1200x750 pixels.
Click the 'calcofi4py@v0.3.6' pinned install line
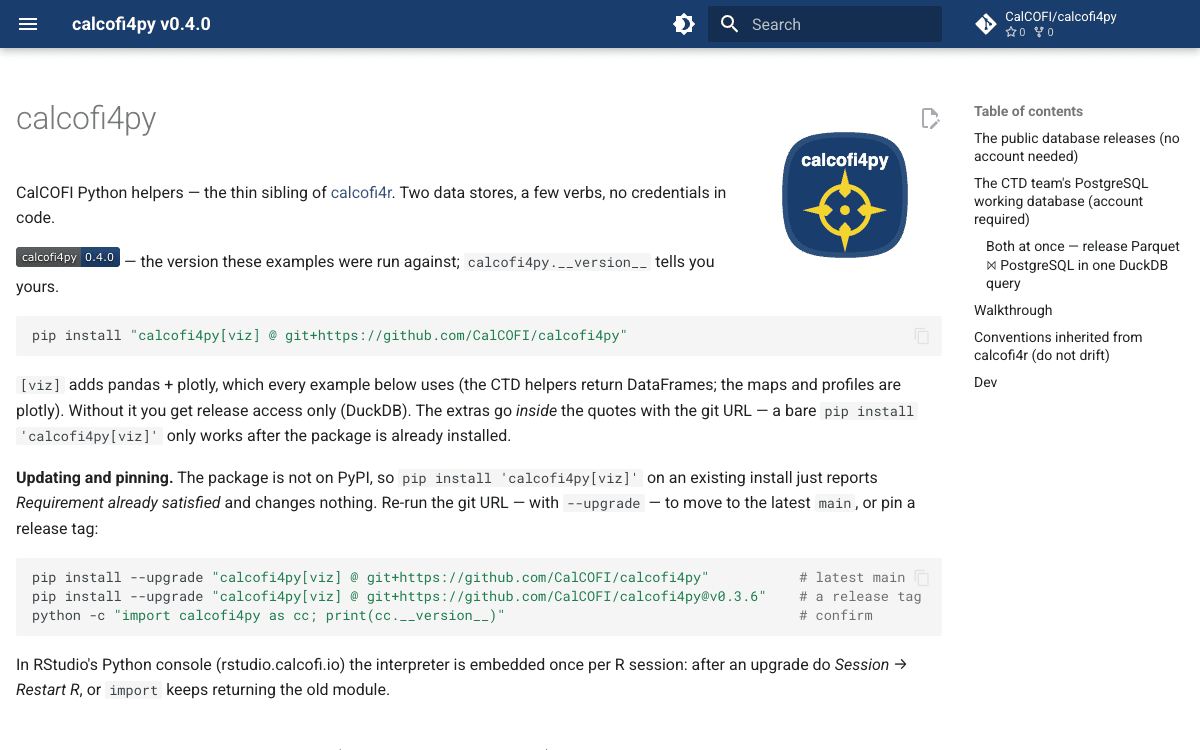(399, 596)
